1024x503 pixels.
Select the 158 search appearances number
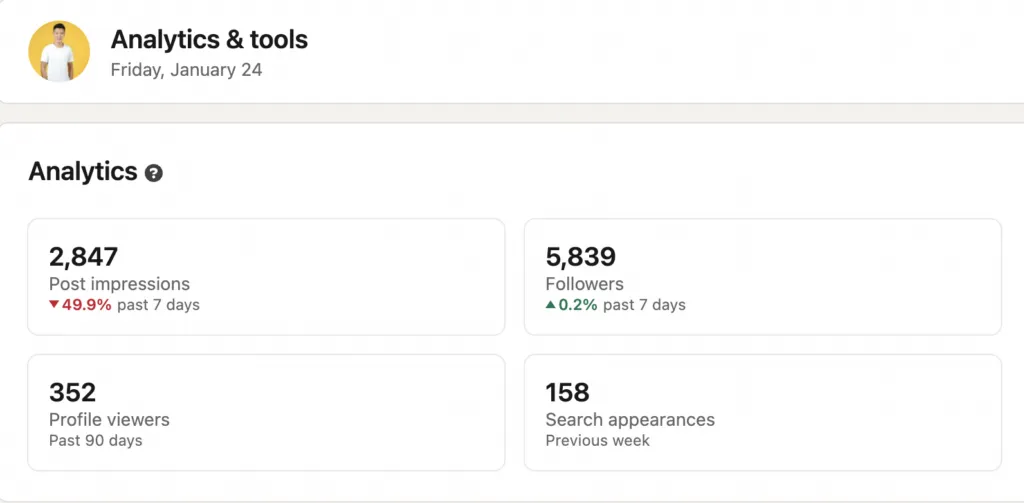point(567,392)
